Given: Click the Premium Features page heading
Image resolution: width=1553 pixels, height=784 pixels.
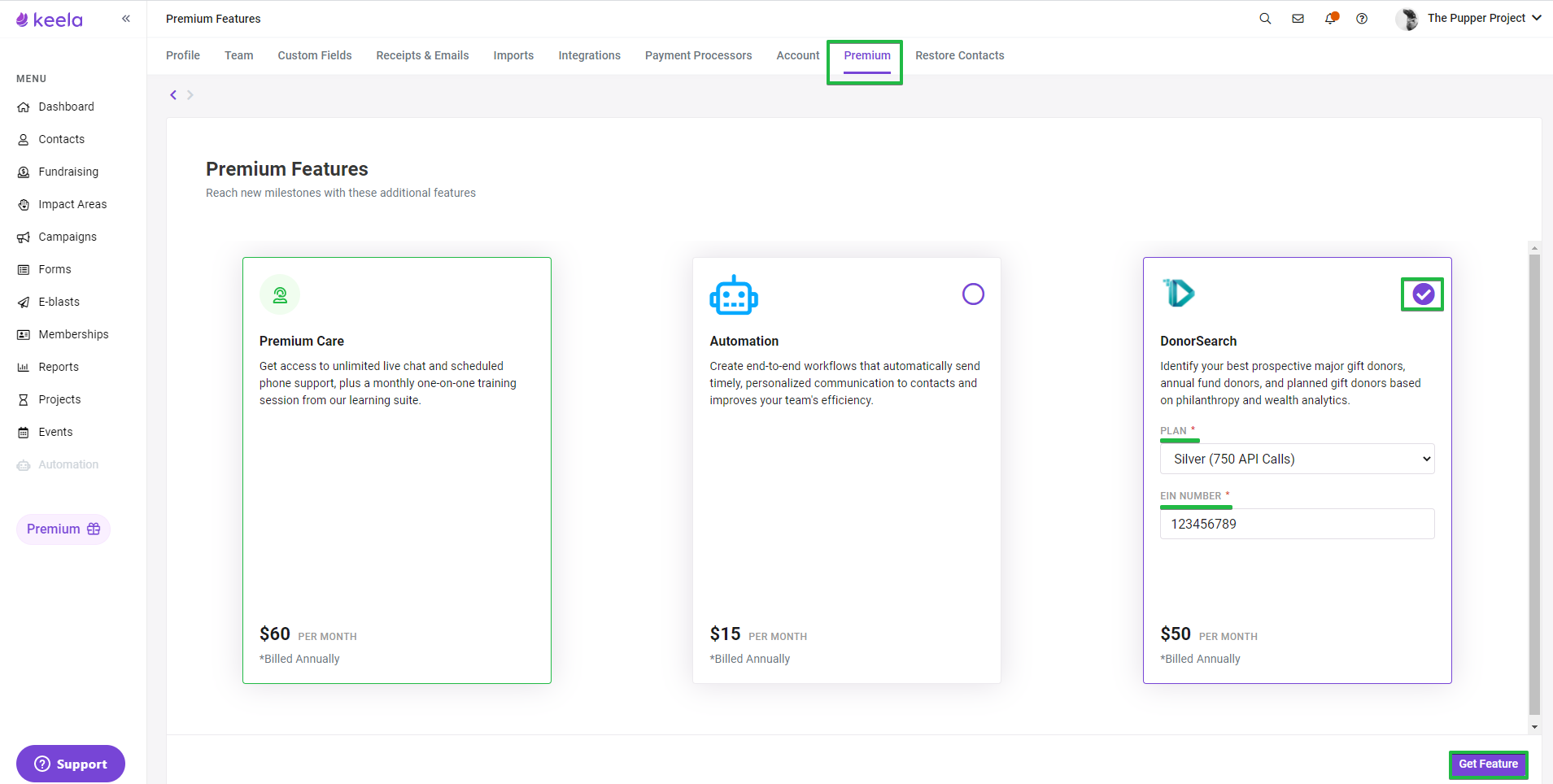Looking at the screenshot, I should coord(287,169).
